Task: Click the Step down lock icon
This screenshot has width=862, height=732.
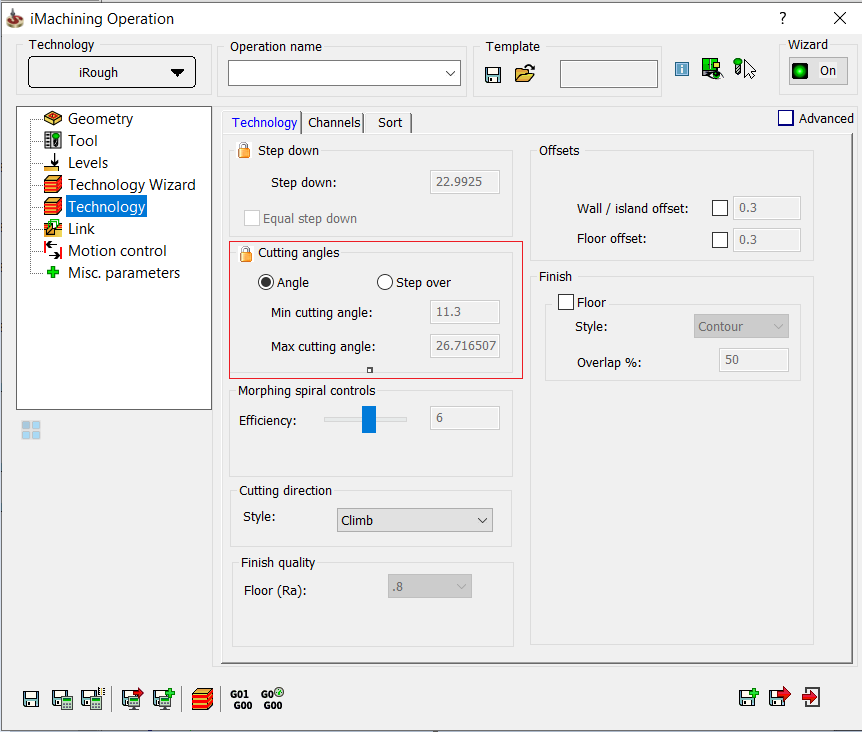Action: click(x=244, y=151)
